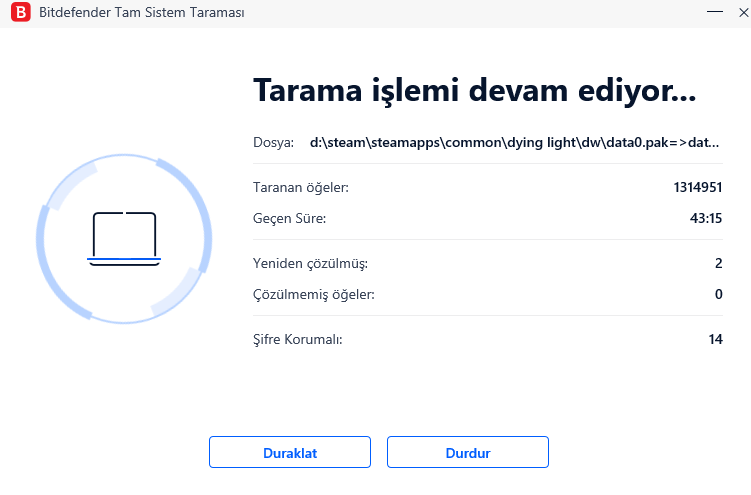Pause the scan with the Duraklat button

pos(290,452)
